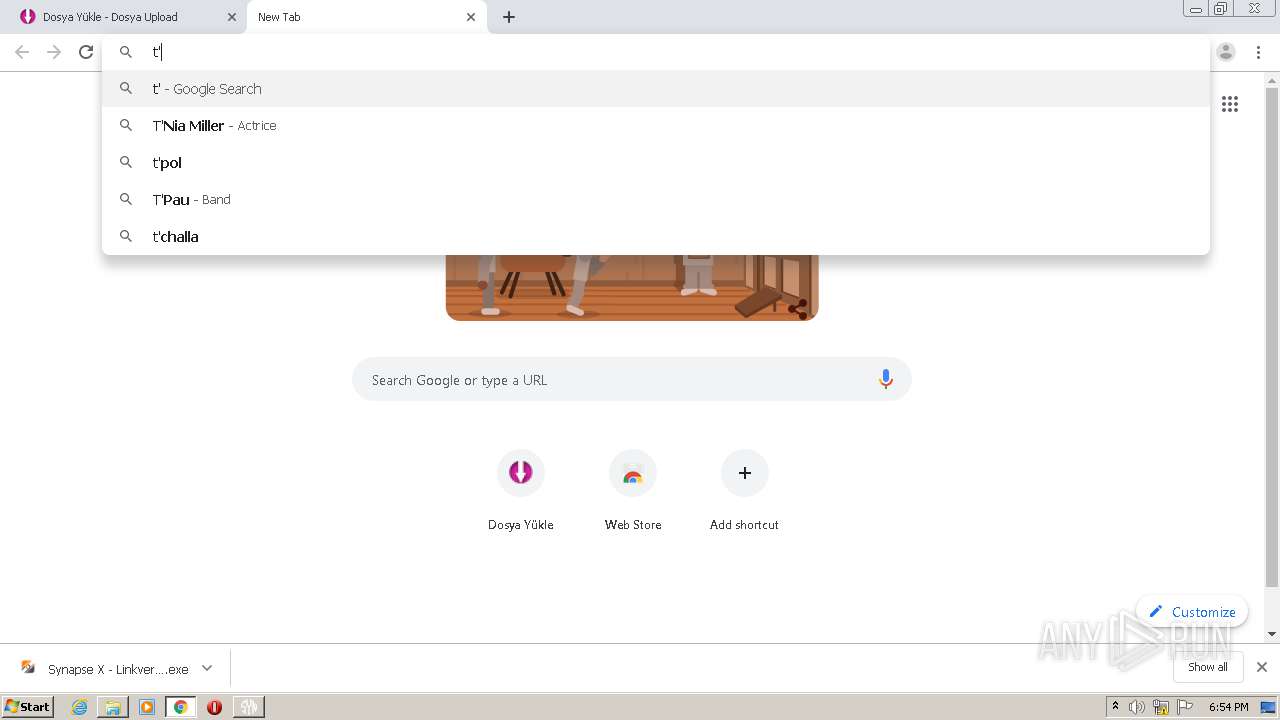The image size is (1280, 720).
Task: Go forward using the forward arrow
Action: coord(54,52)
